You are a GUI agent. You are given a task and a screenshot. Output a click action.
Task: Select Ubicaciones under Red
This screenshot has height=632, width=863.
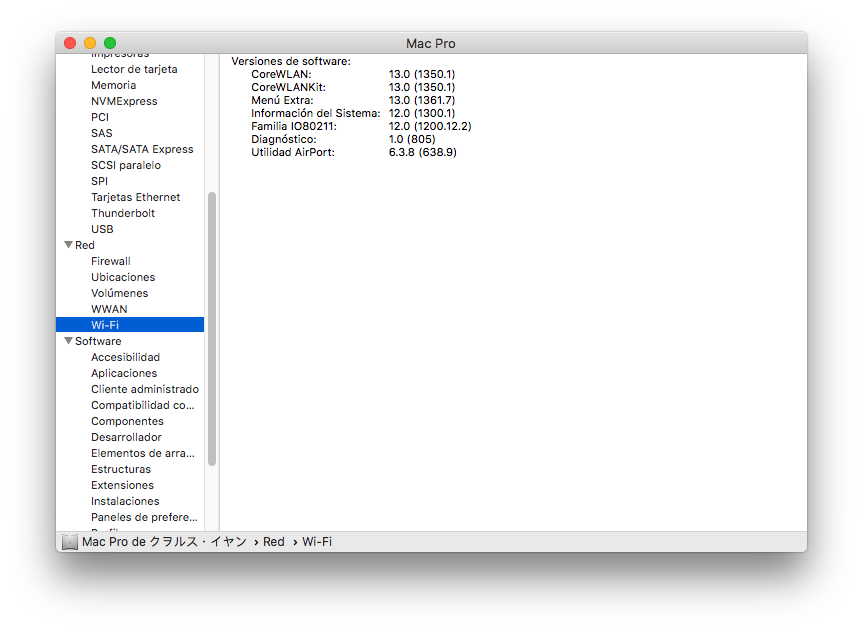(123, 277)
